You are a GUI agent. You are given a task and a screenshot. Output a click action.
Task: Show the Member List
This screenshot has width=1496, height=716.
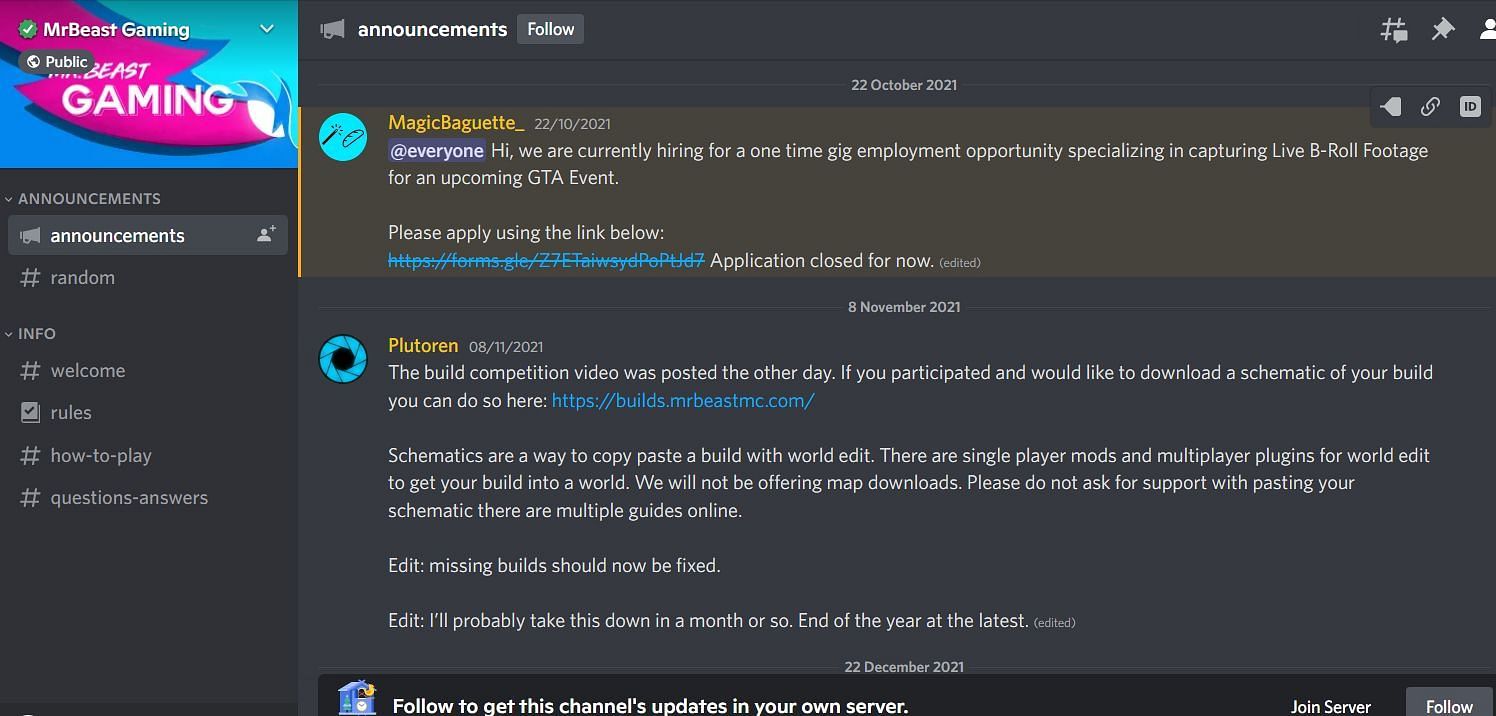(1487, 29)
